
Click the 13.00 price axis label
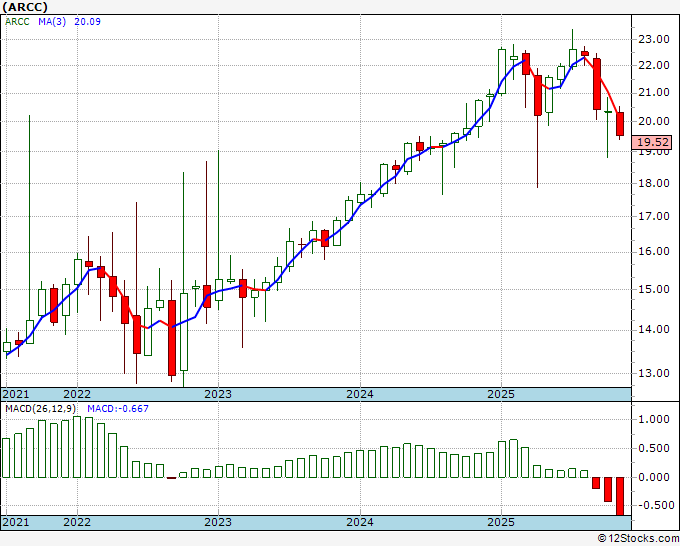(x=654, y=373)
